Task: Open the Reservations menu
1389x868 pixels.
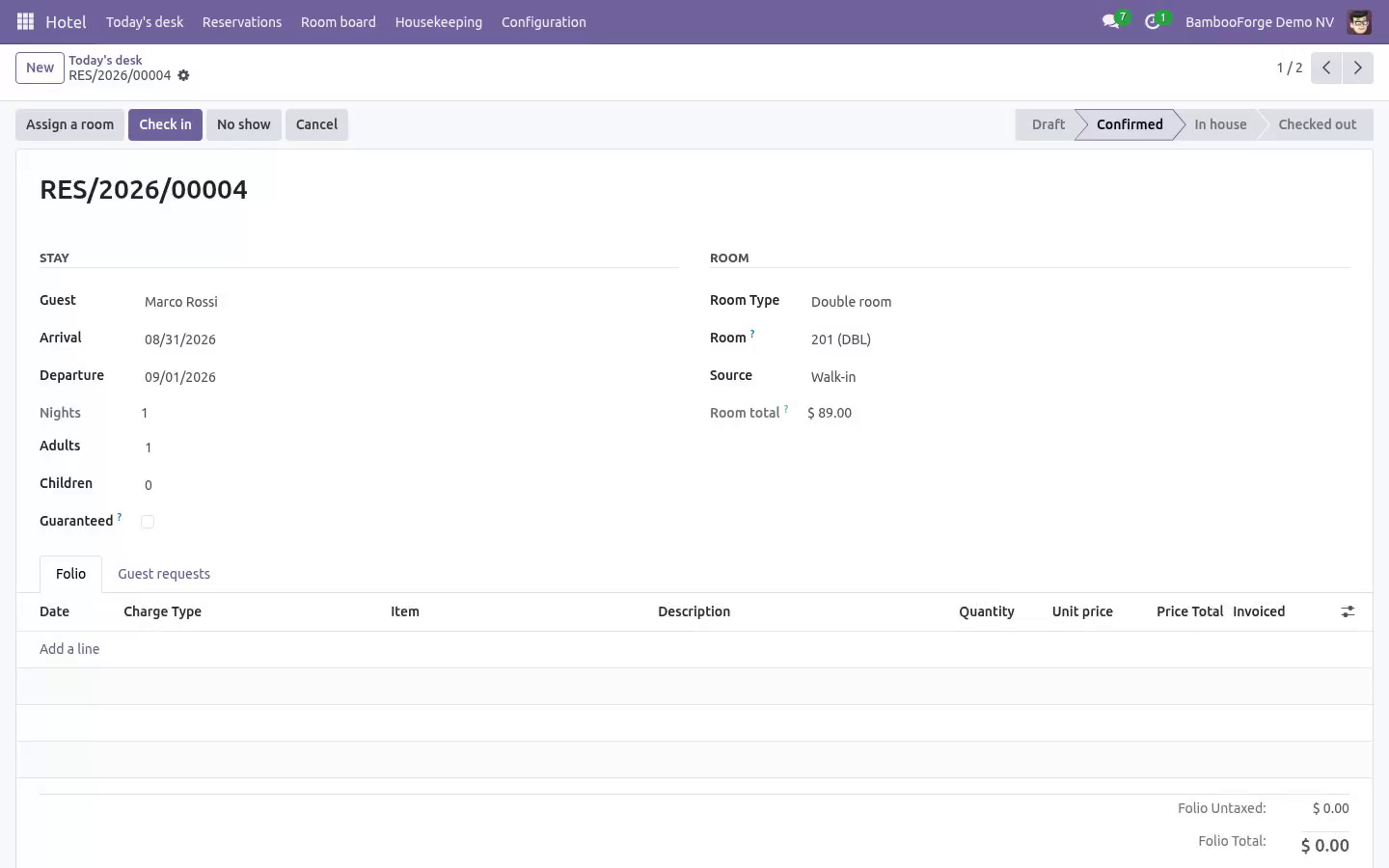Action: click(x=242, y=22)
